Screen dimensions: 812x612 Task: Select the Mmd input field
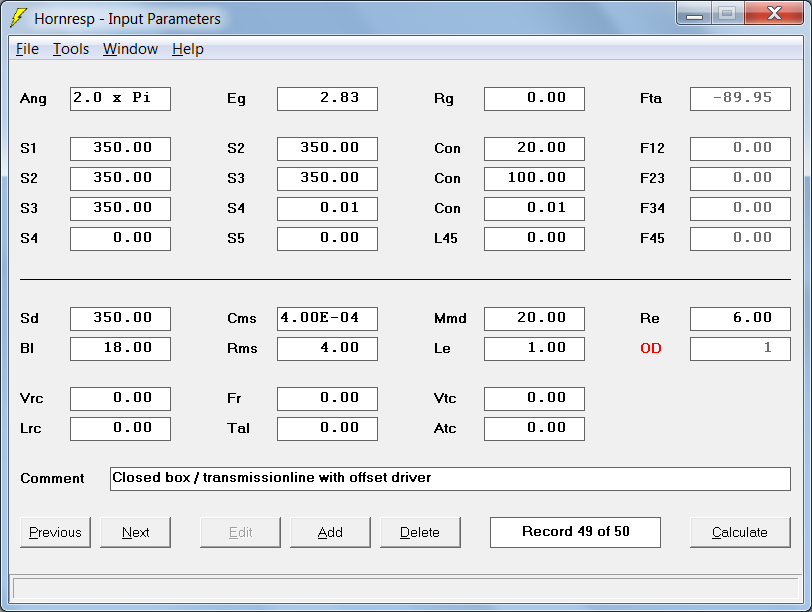click(x=534, y=318)
